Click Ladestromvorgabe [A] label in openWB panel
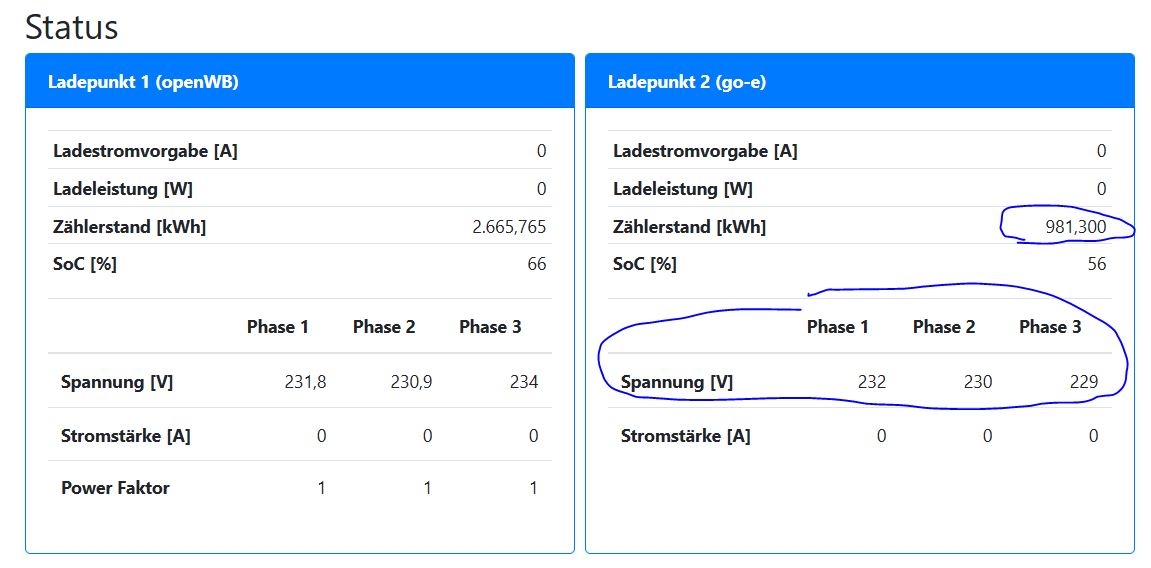The width and height of the screenshot is (1151, 568). (x=145, y=151)
